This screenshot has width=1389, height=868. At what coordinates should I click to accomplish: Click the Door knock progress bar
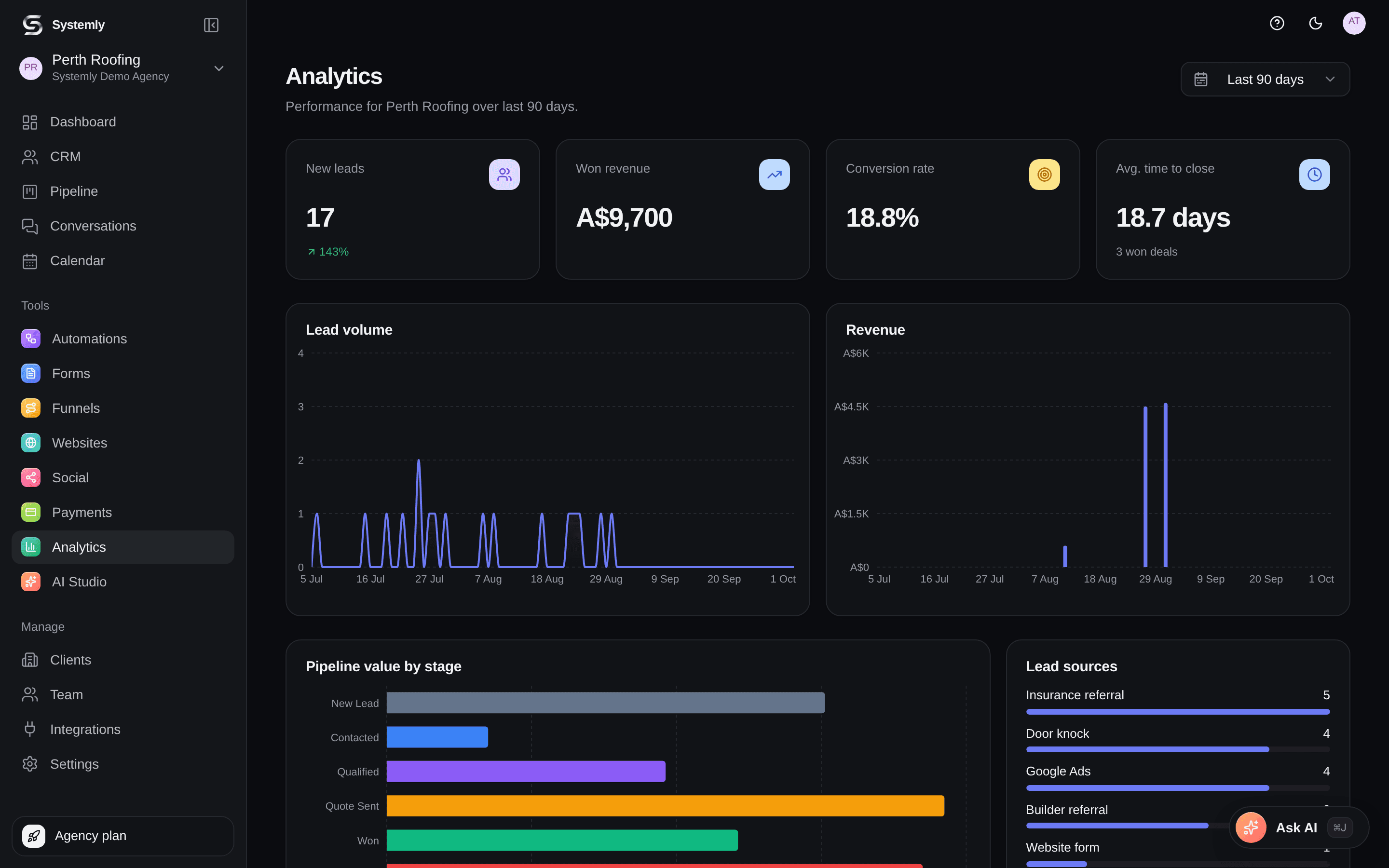click(x=1178, y=750)
